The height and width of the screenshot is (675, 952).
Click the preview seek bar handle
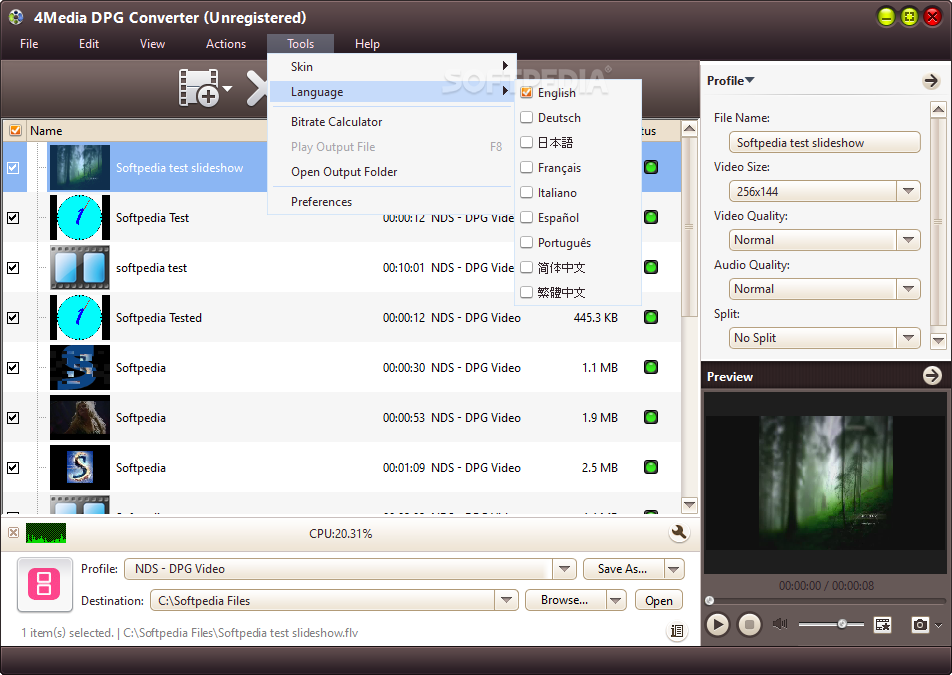pyautogui.click(x=709, y=600)
